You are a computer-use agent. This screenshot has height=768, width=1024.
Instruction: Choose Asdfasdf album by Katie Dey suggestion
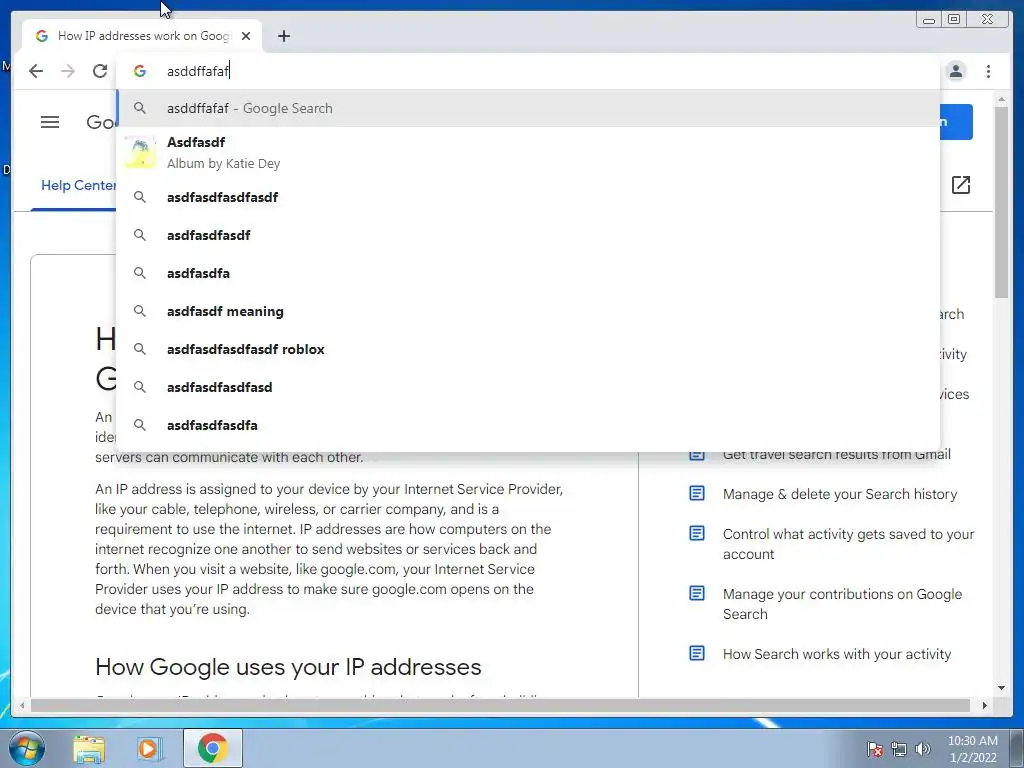click(528, 153)
